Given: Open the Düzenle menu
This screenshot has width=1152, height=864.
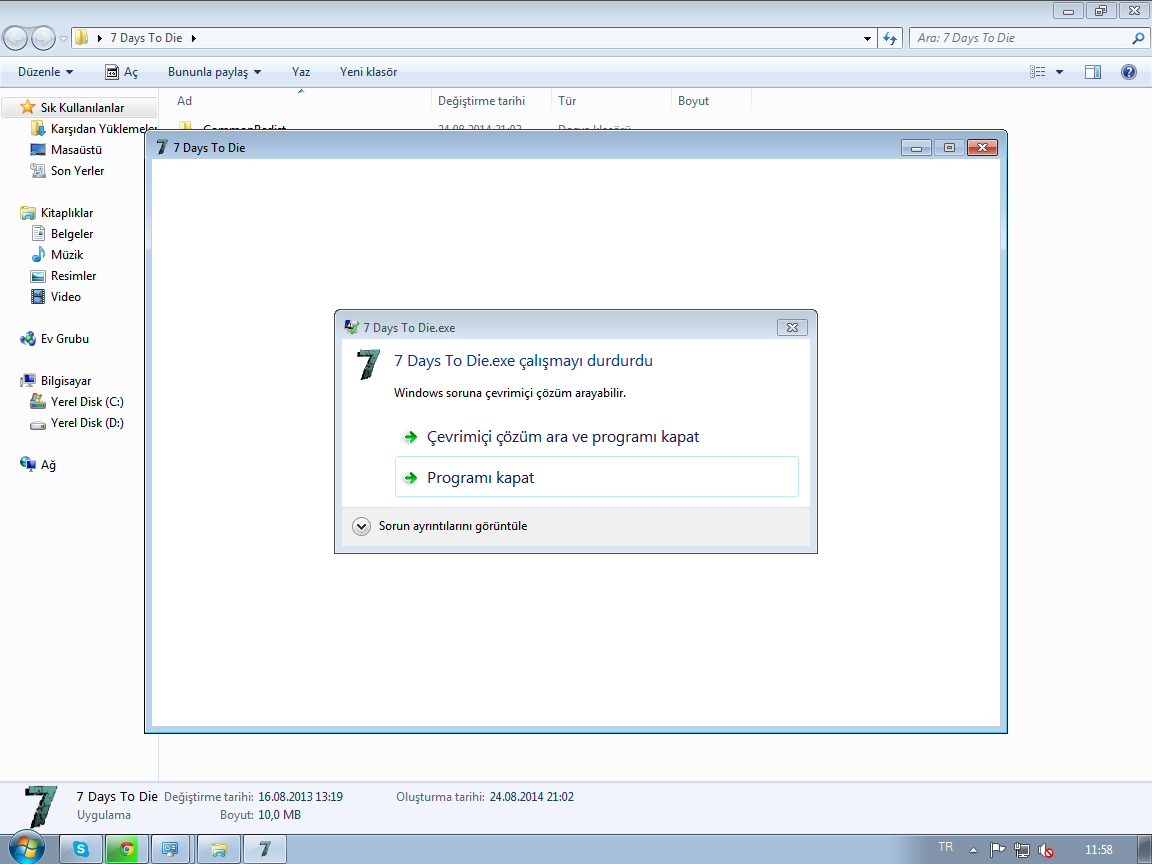Looking at the screenshot, I should click(x=46, y=72).
